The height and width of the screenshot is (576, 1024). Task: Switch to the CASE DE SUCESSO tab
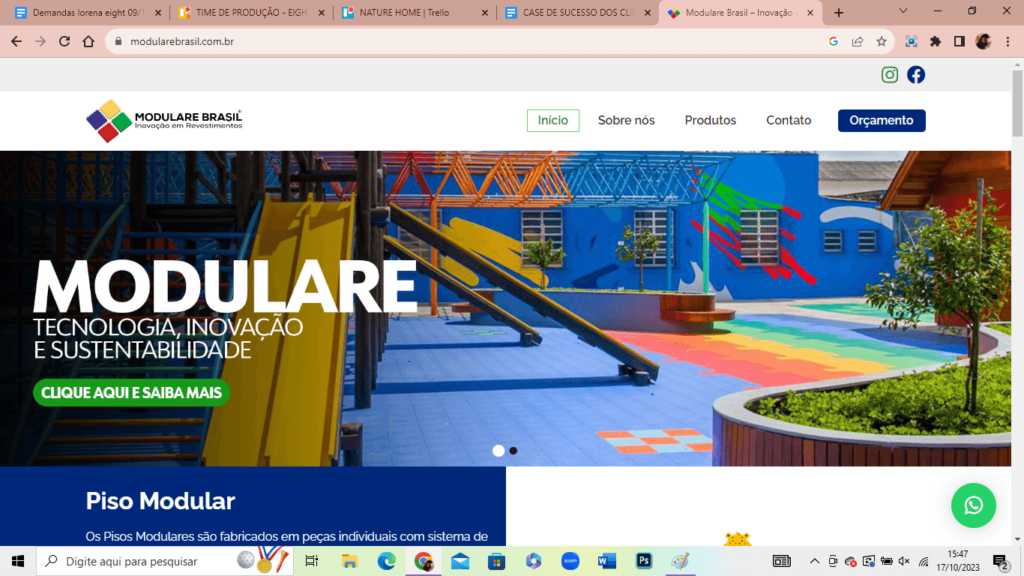tap(577, 12)
